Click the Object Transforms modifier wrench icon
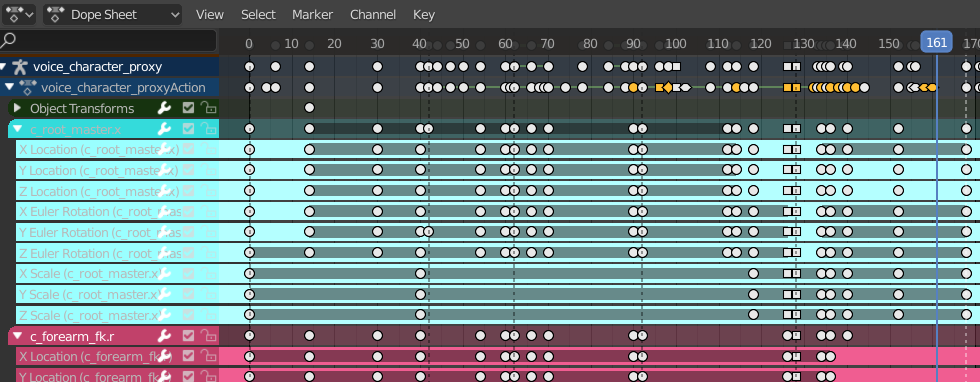 point(164,108)
